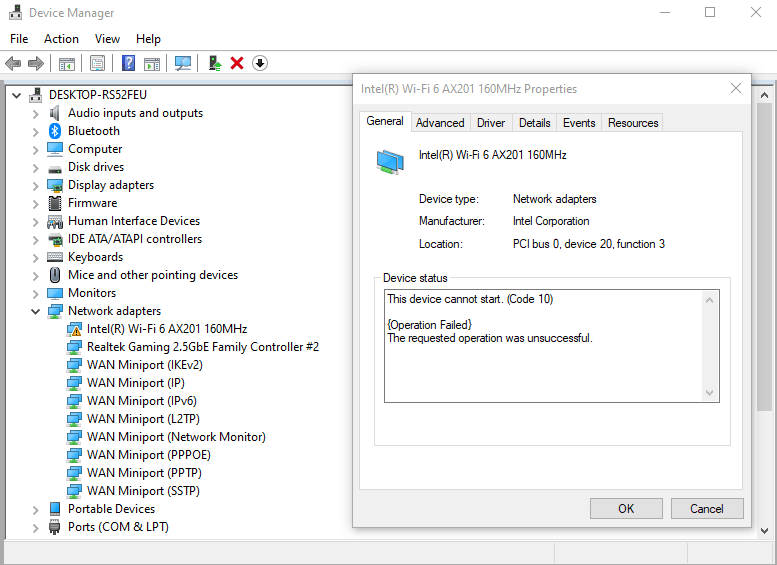Click the DESKTOP-RS52FEU computer icon
Image resolution: width=777 pixels, height=565 pixels.
[36, 95]
